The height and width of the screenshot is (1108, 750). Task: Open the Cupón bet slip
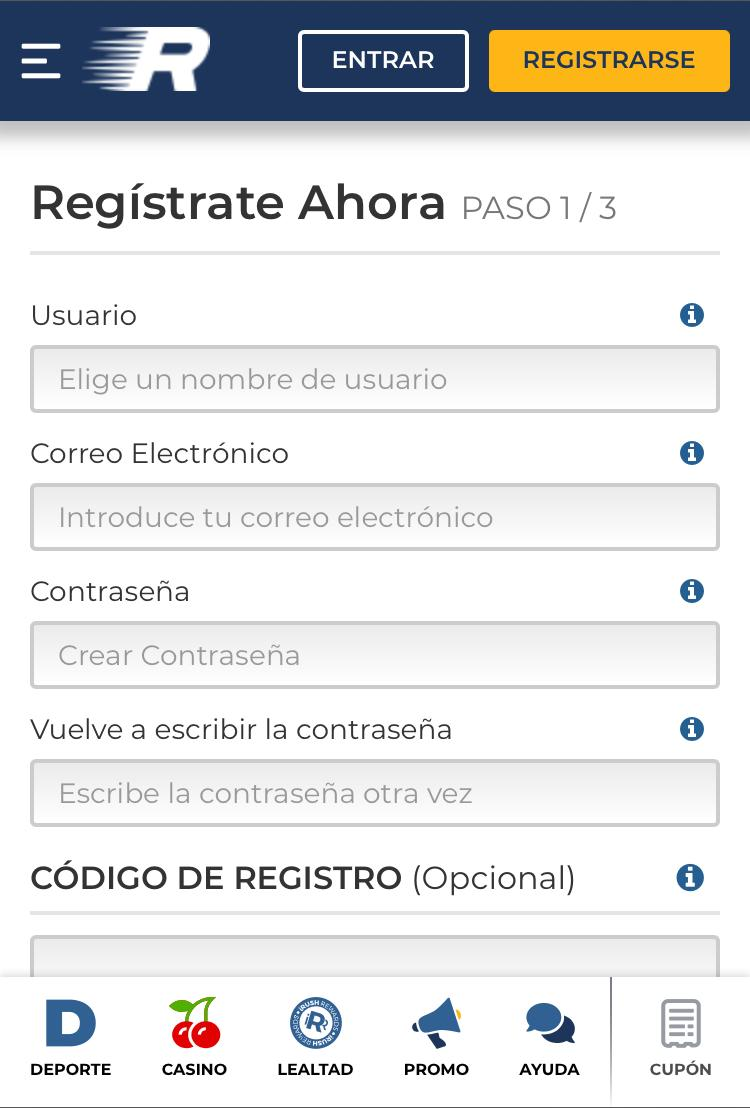680,1038
